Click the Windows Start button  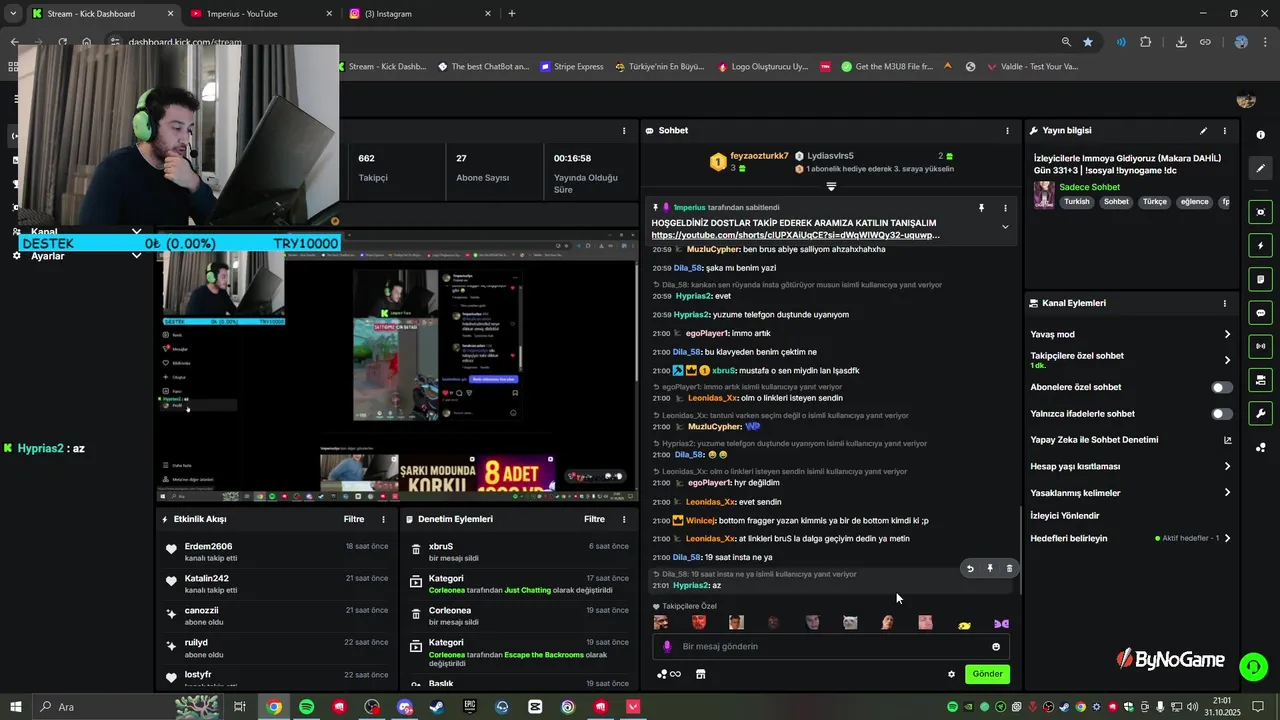(x=15, y=707)
